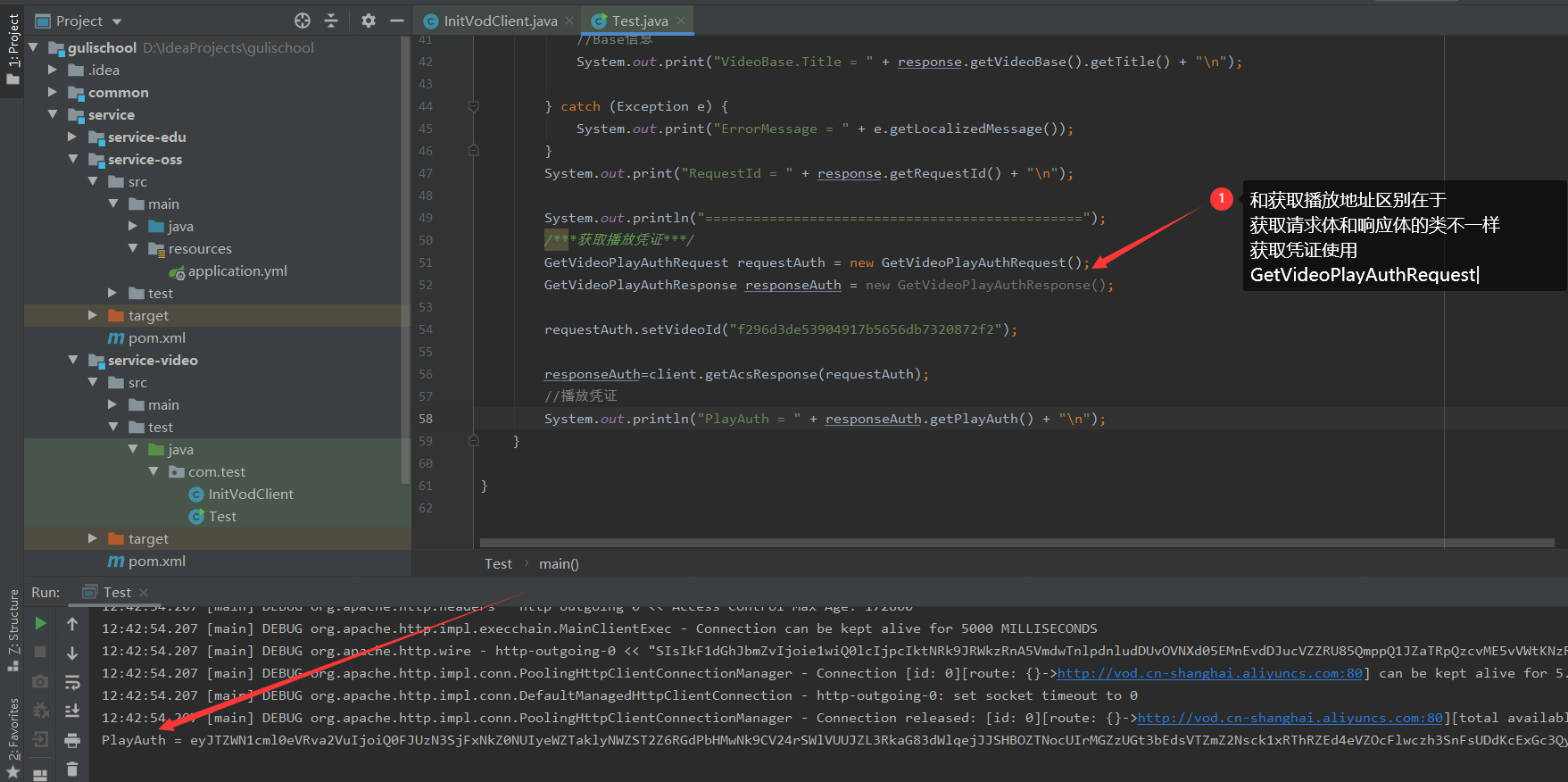
Task: Click the main() breadcrumb in editor
Action: [559, 563]
